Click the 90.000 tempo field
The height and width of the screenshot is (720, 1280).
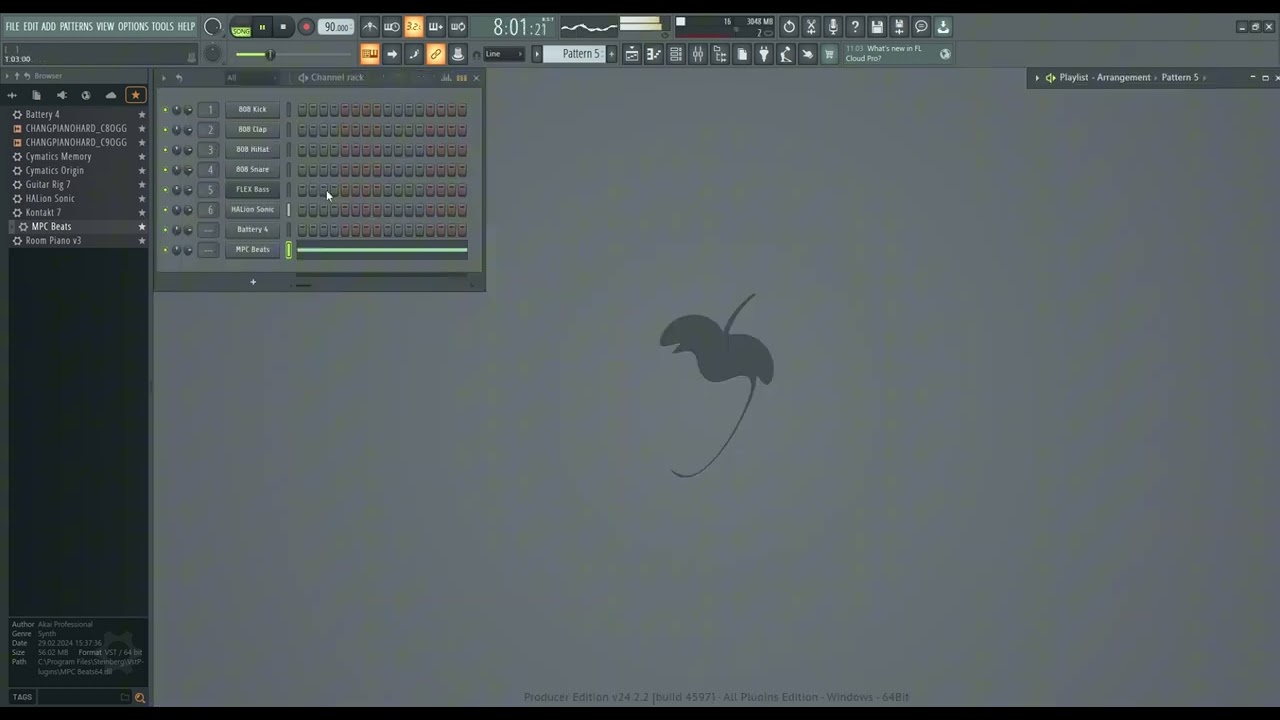336,27
